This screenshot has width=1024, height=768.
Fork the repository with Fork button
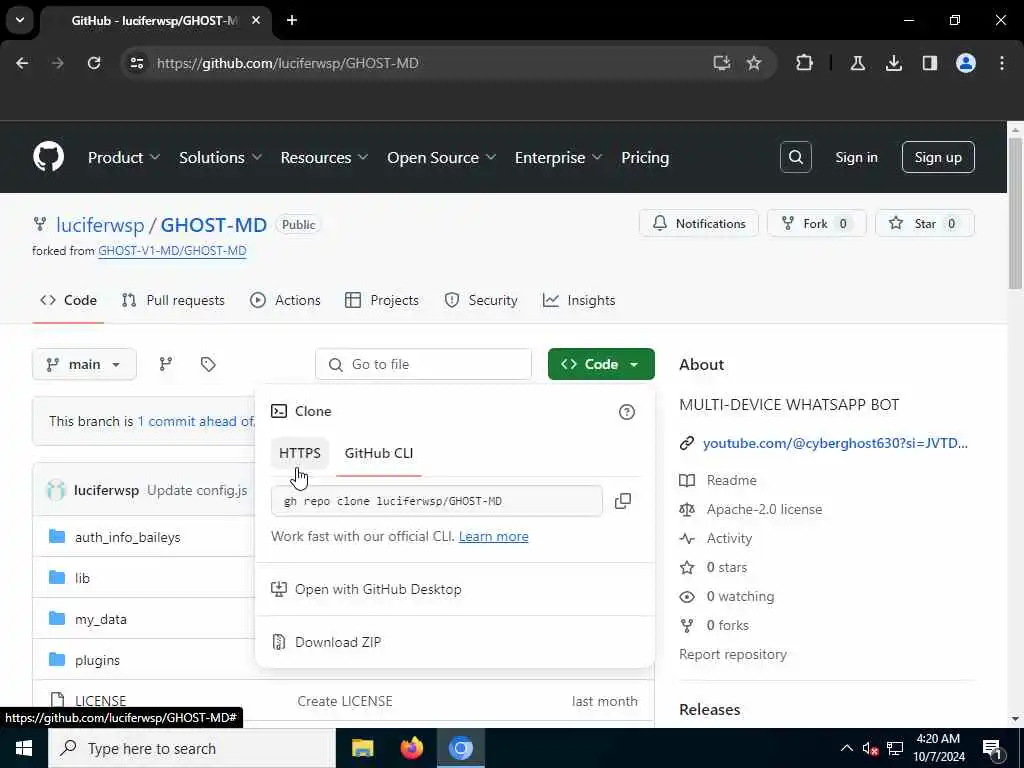pos(816,223)
